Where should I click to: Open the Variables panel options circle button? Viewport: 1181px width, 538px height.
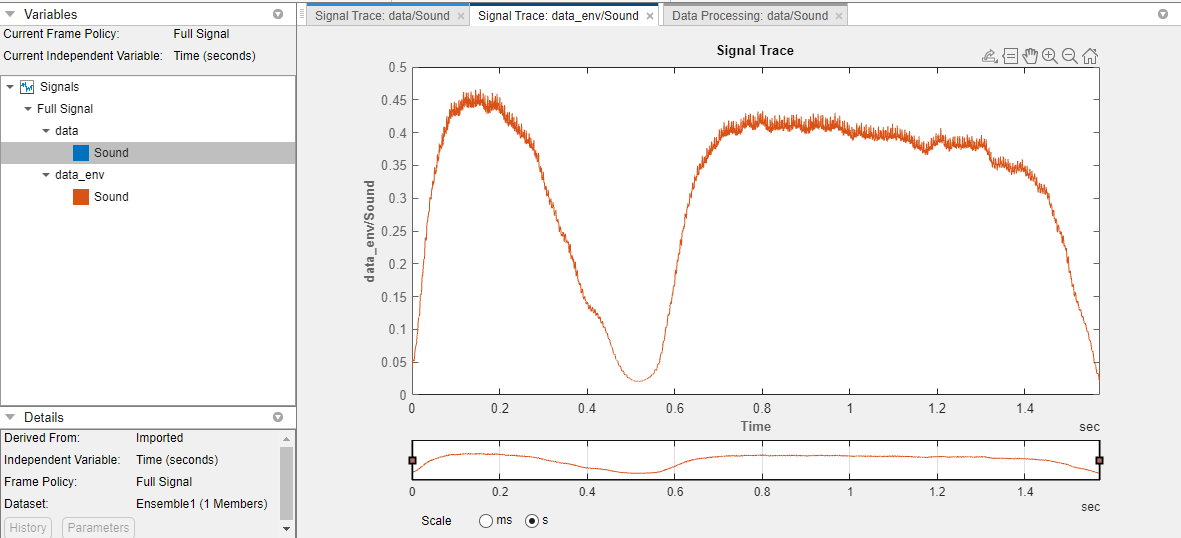[x=277, y=15]
